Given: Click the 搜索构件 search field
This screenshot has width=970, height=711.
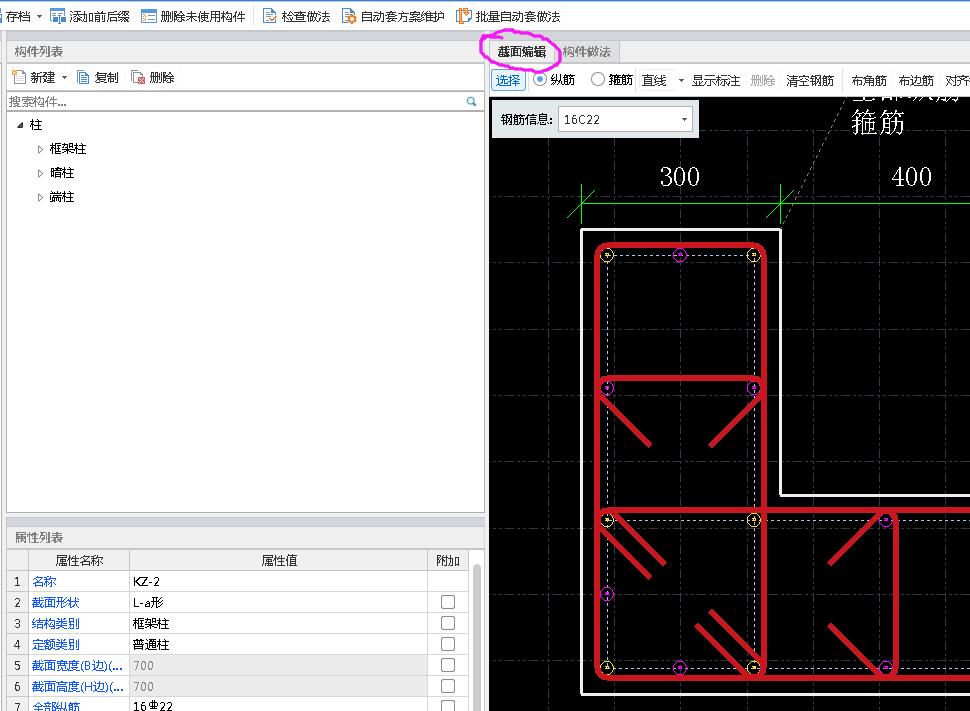Looking at the screenshot, I should (x=234, y=101).
